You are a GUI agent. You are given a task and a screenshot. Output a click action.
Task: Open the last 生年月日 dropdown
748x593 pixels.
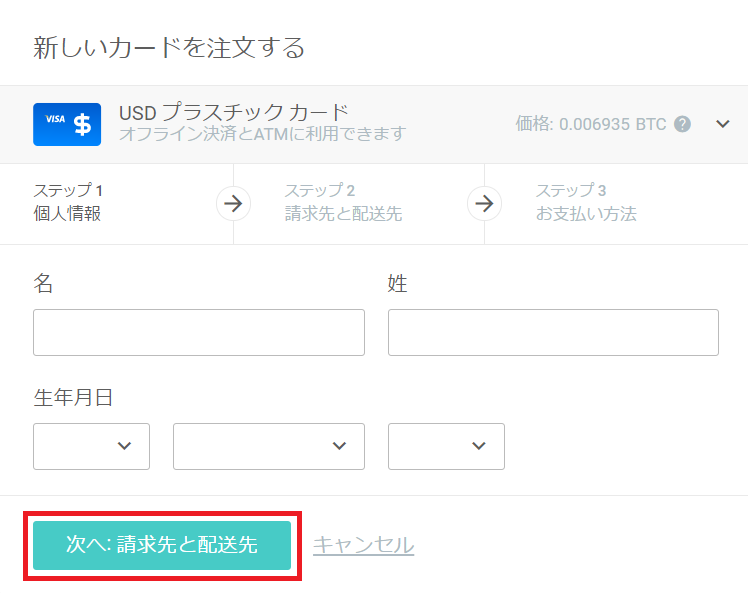click(x=446, y=446)
